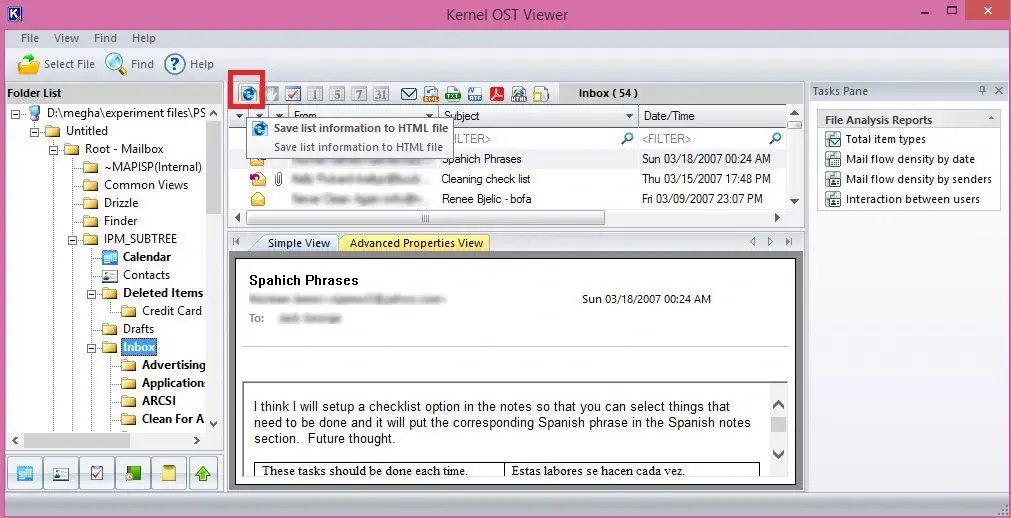1011x518 pixels.
Task: Collapse the Inbox tree node
Action: coord(92,347)
